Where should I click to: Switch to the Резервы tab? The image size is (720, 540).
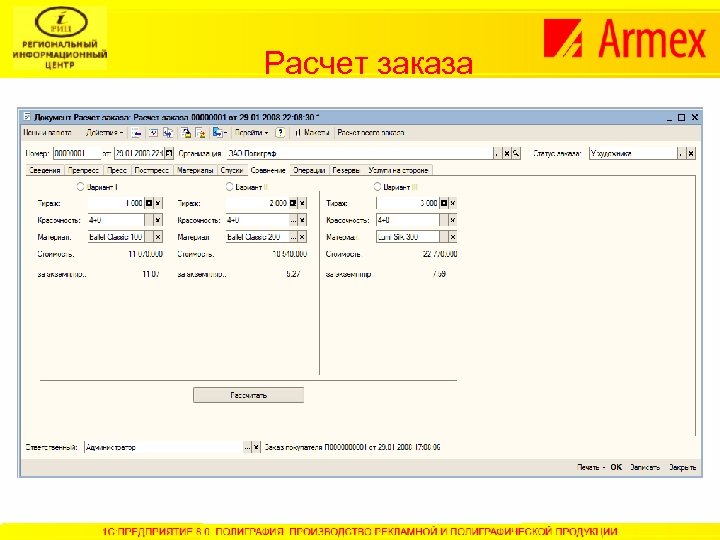[346, 170]
